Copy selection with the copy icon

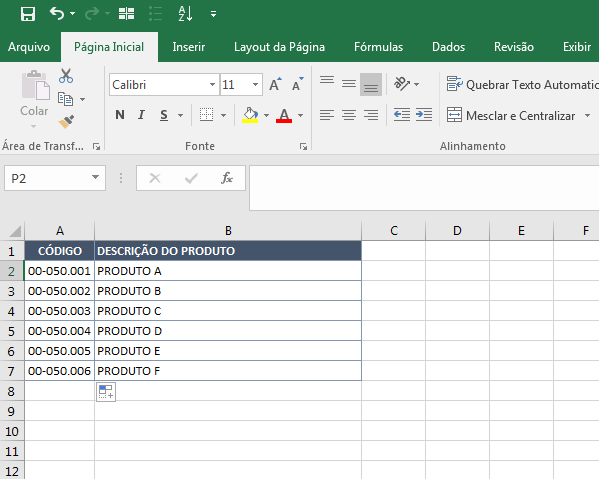coord(65,99)
